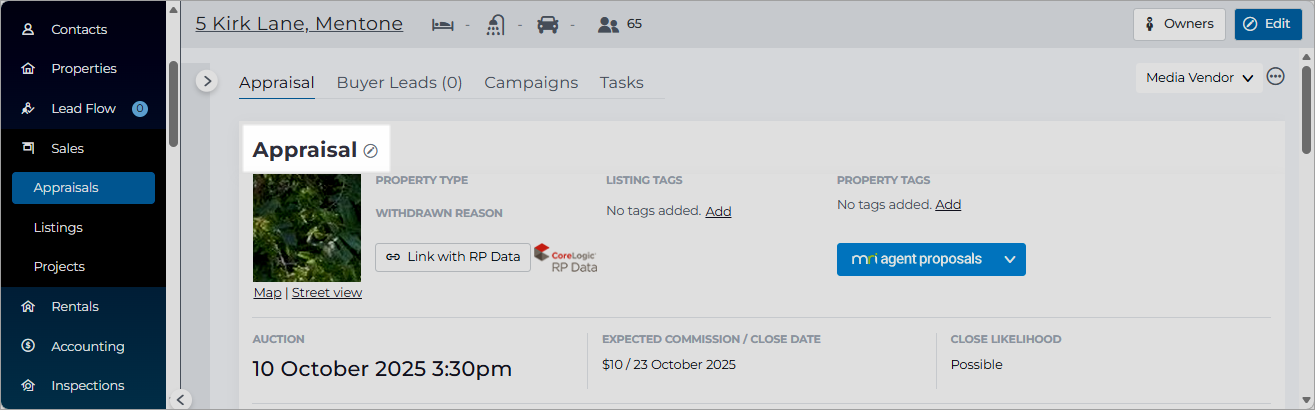Click the bedrooms bed icon

click(x=443, y=24)
